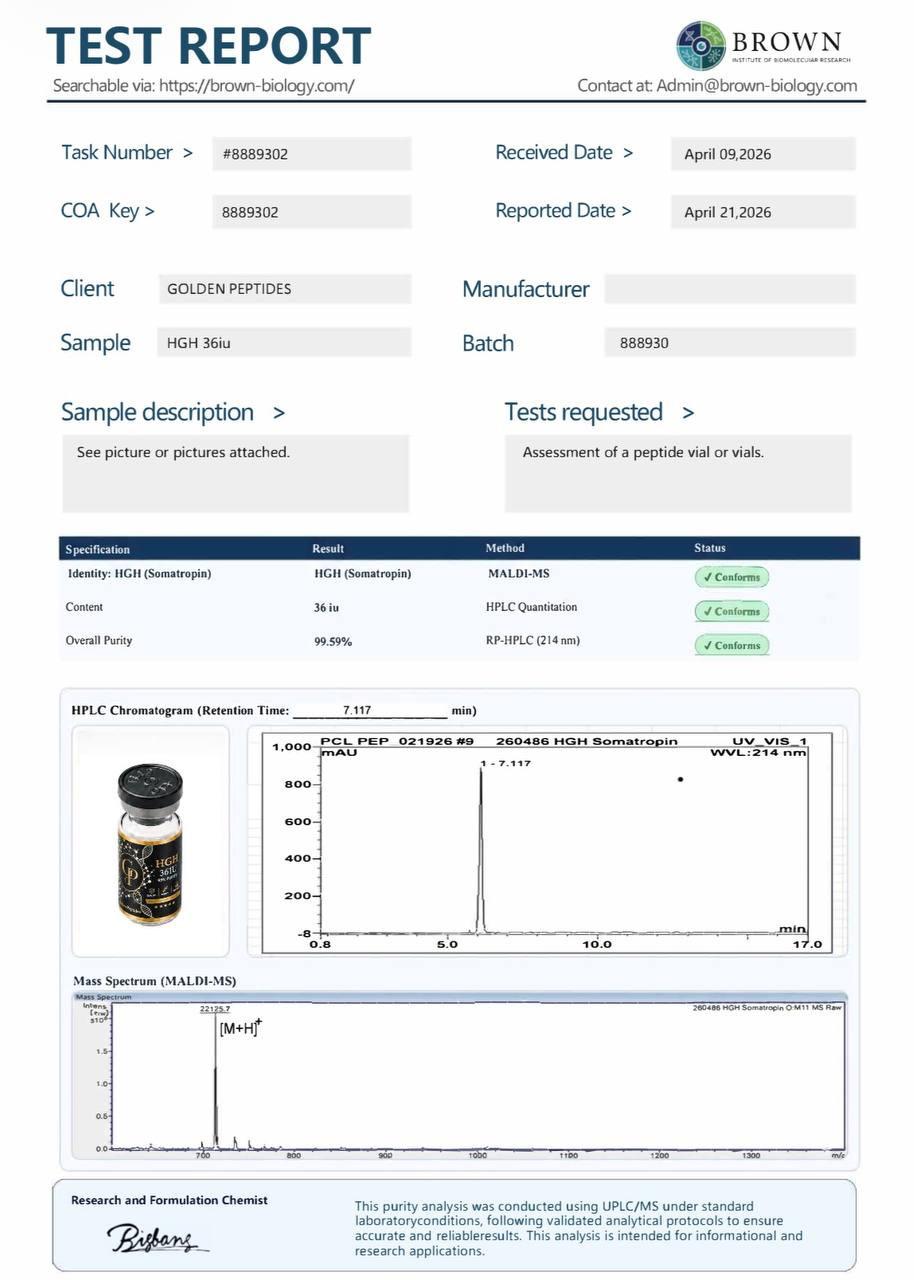
Task: Click the Identity: HGH (Somatropin) specification cell
Action: 139,574
